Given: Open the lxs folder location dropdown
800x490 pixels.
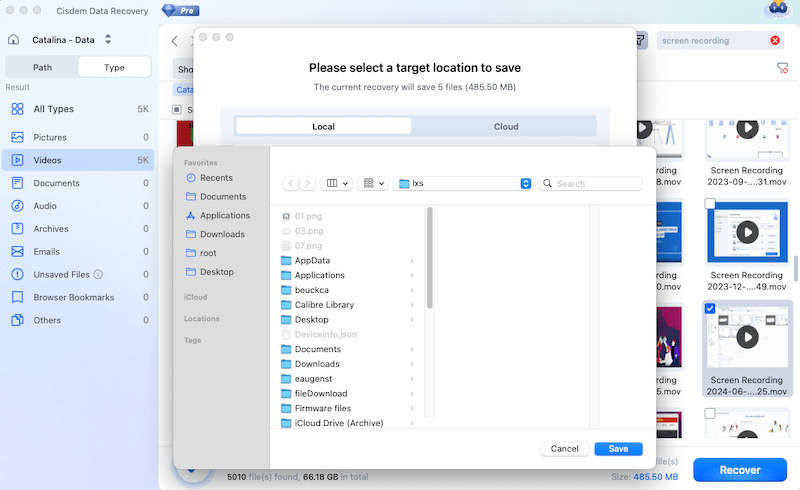Looking at the screenshot, I should (x=525, y=184).
